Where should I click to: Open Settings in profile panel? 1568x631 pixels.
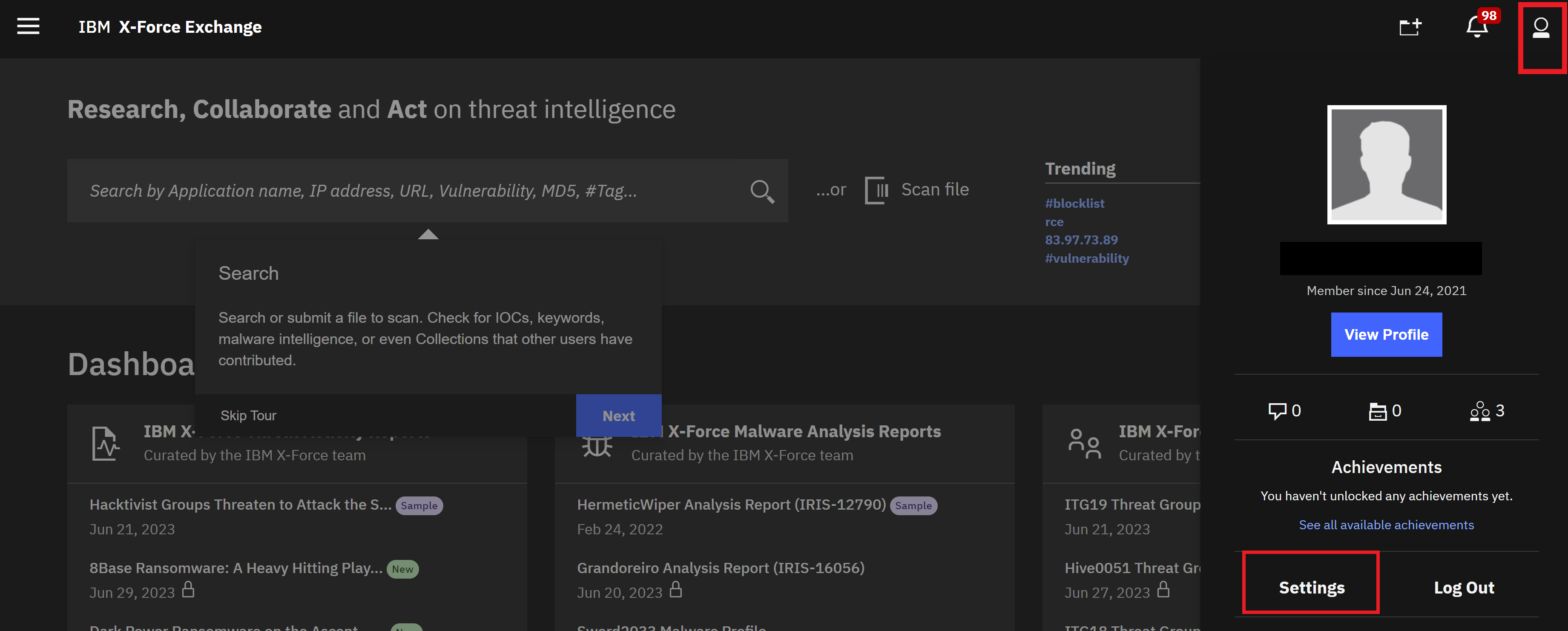coord(1312,588)
